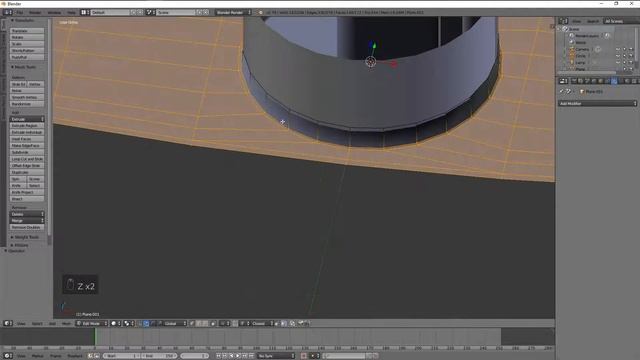Switch to the Scene properties tab
The height and width of the screenshot is (360, 640).
(587, 81)
